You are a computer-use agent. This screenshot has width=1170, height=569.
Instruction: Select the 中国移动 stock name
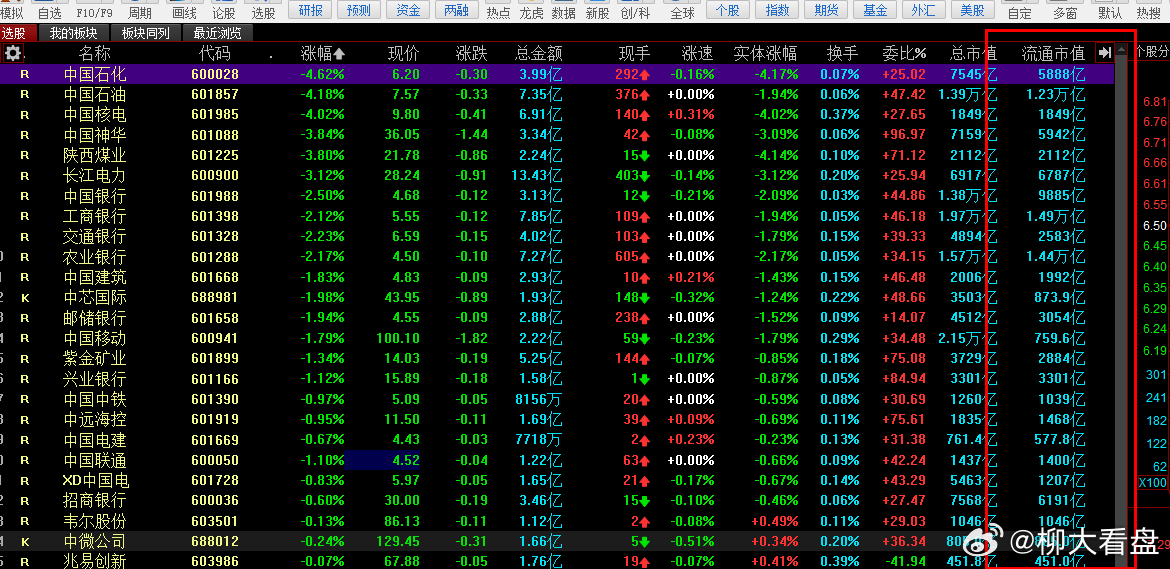pyautogui.click(x=95, y=338)
